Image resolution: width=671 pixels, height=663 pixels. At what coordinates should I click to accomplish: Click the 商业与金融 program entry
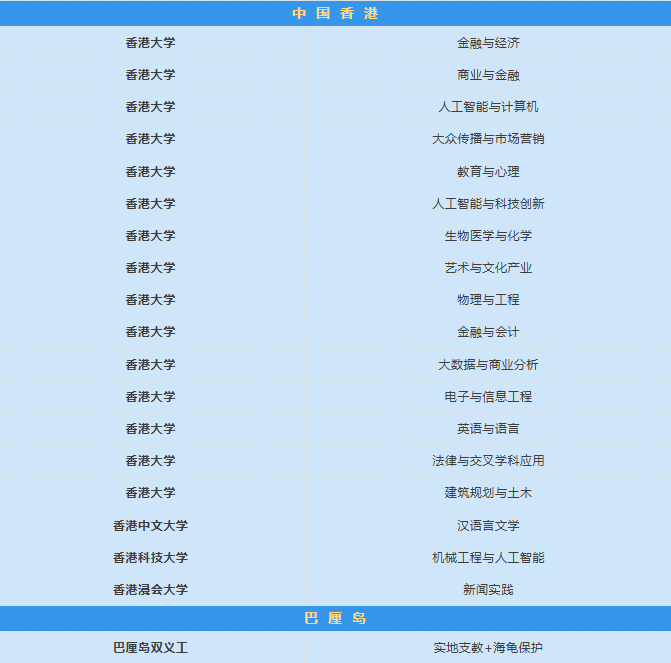[488, 75]
